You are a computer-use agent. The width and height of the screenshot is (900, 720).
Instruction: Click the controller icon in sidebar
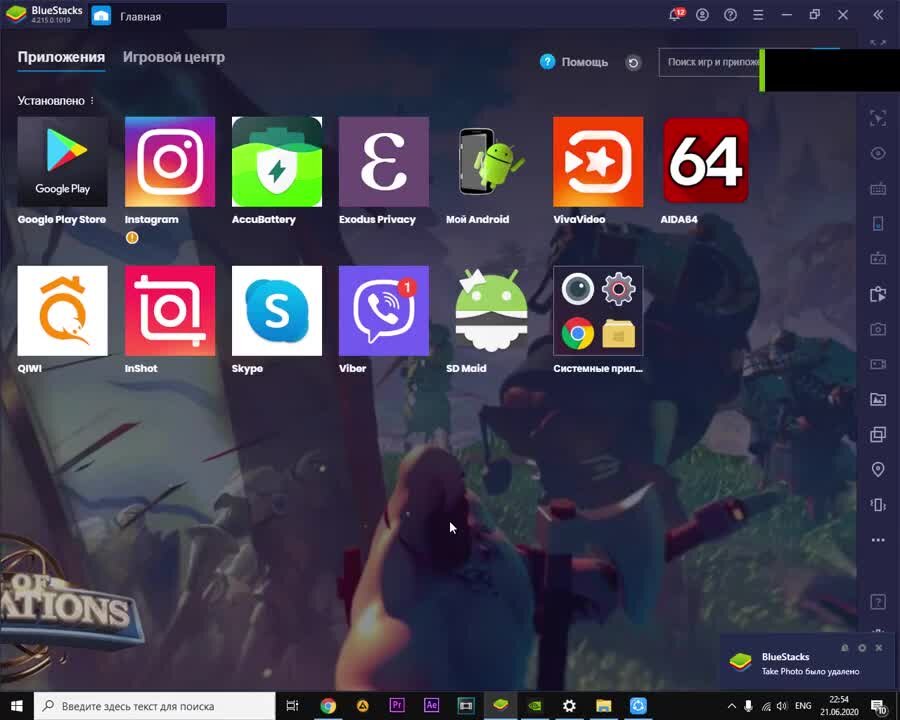tap(878, 259)
